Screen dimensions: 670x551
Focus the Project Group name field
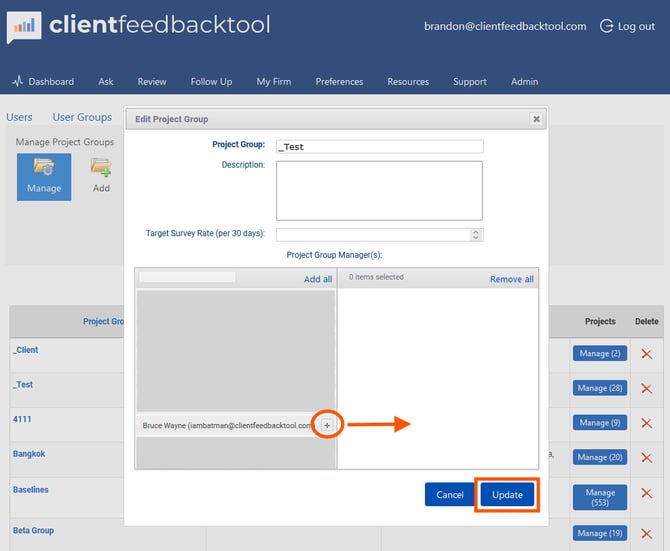[x=379, y=147]
